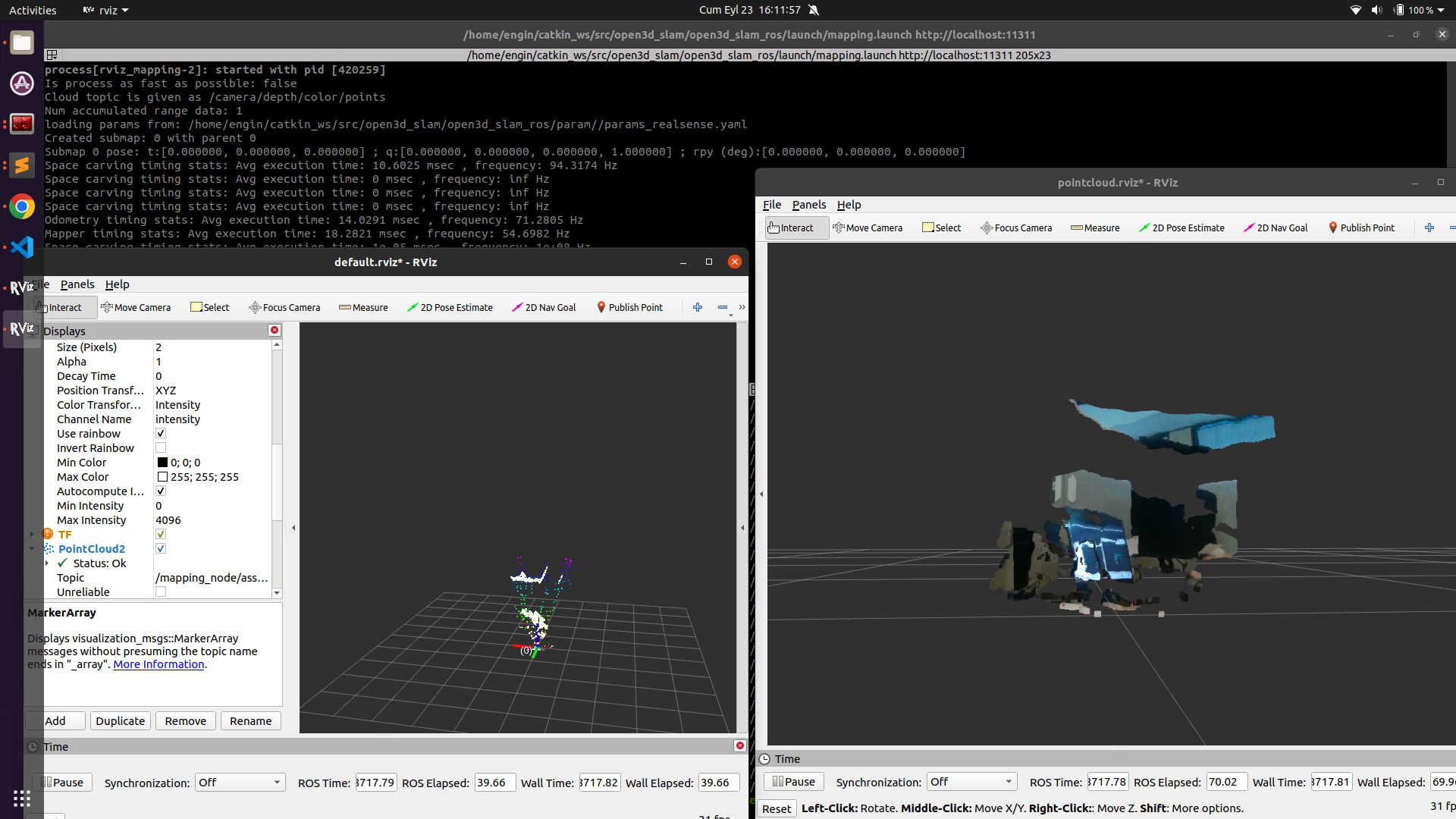
Task: Click the Rename button in Displays panel
Action: point(250,720)
